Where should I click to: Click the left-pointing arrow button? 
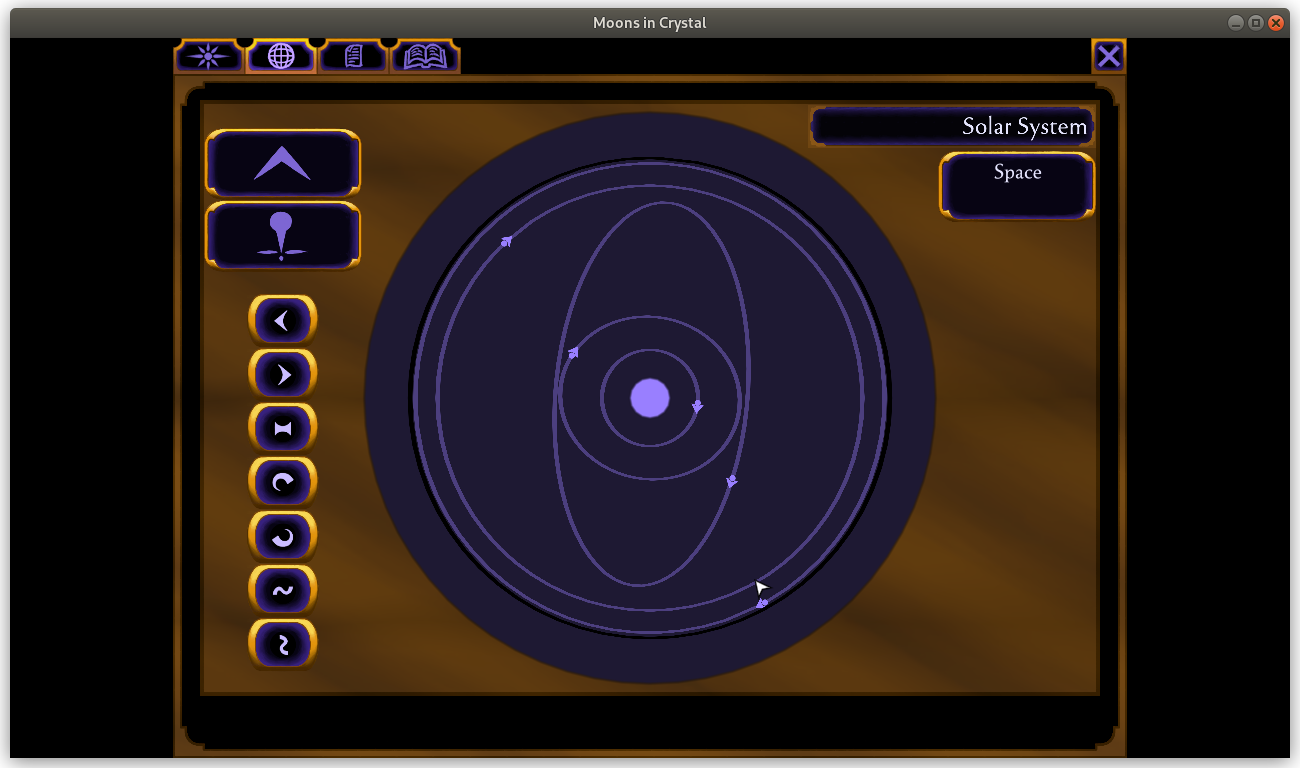coord(283,320)
